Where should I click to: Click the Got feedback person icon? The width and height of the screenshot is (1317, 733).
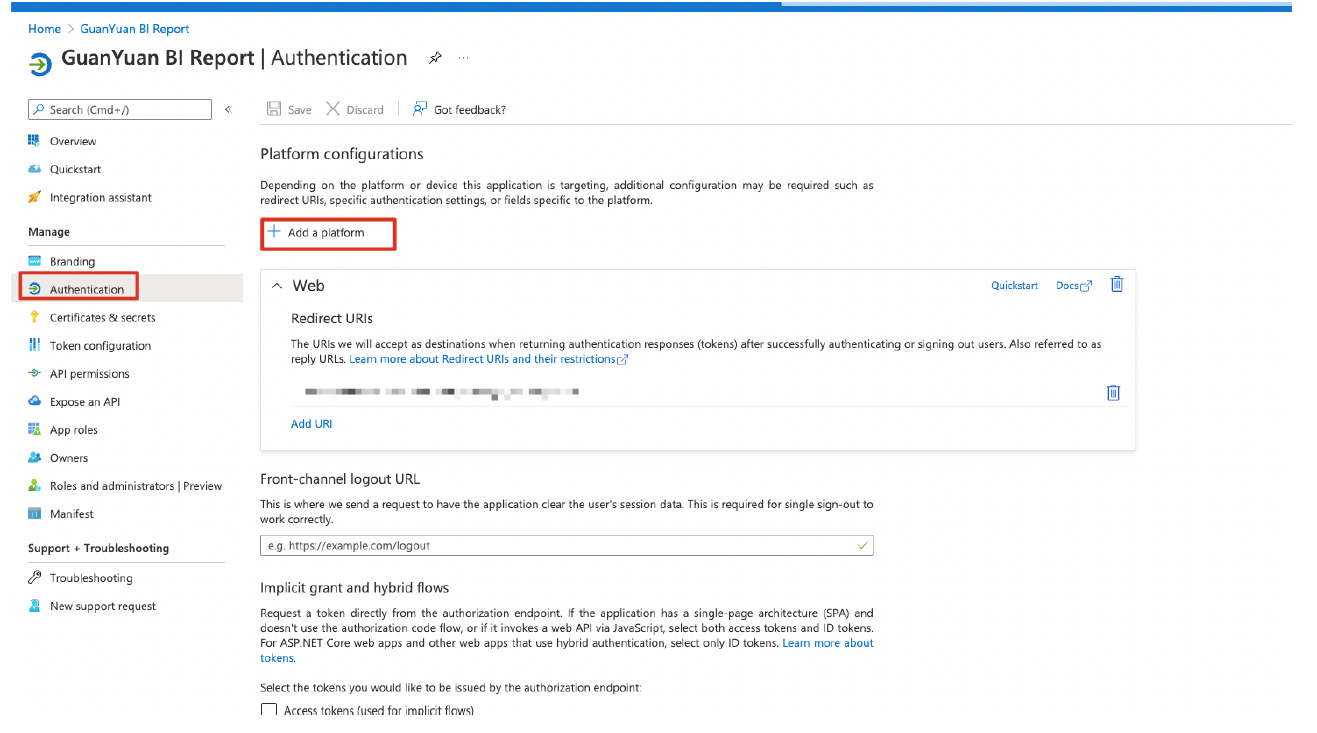click(x=420, y=109)
